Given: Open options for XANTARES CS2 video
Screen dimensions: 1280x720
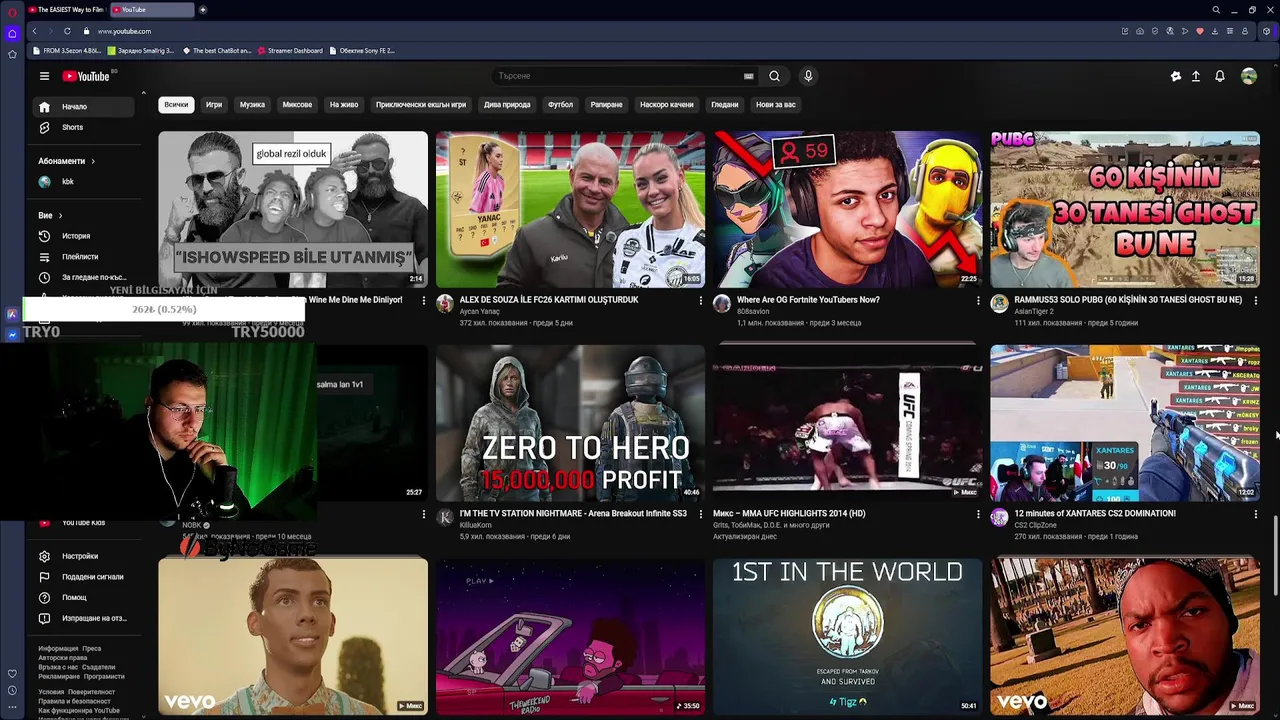Looking at the screenshot, I should coord(1255,514).
